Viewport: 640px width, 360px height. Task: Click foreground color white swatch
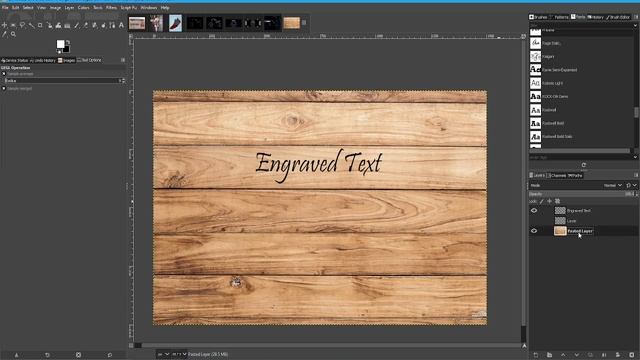pos(60,44)
